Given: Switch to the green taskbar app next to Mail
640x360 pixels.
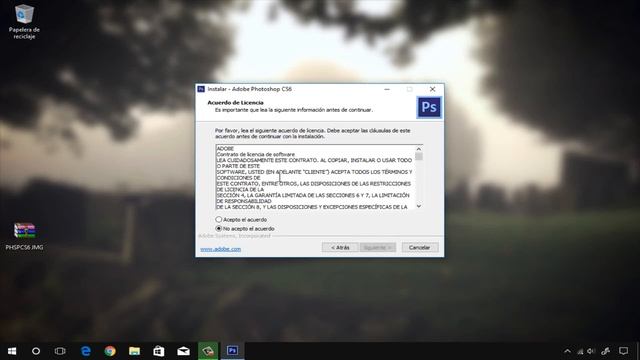Looking at the screenshot, I should [208, 351].
